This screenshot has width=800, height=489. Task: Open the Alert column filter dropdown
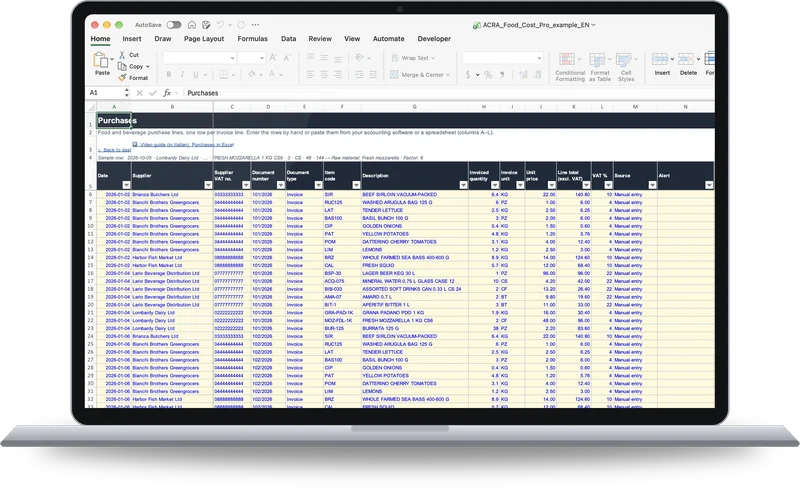coord(709,185)
